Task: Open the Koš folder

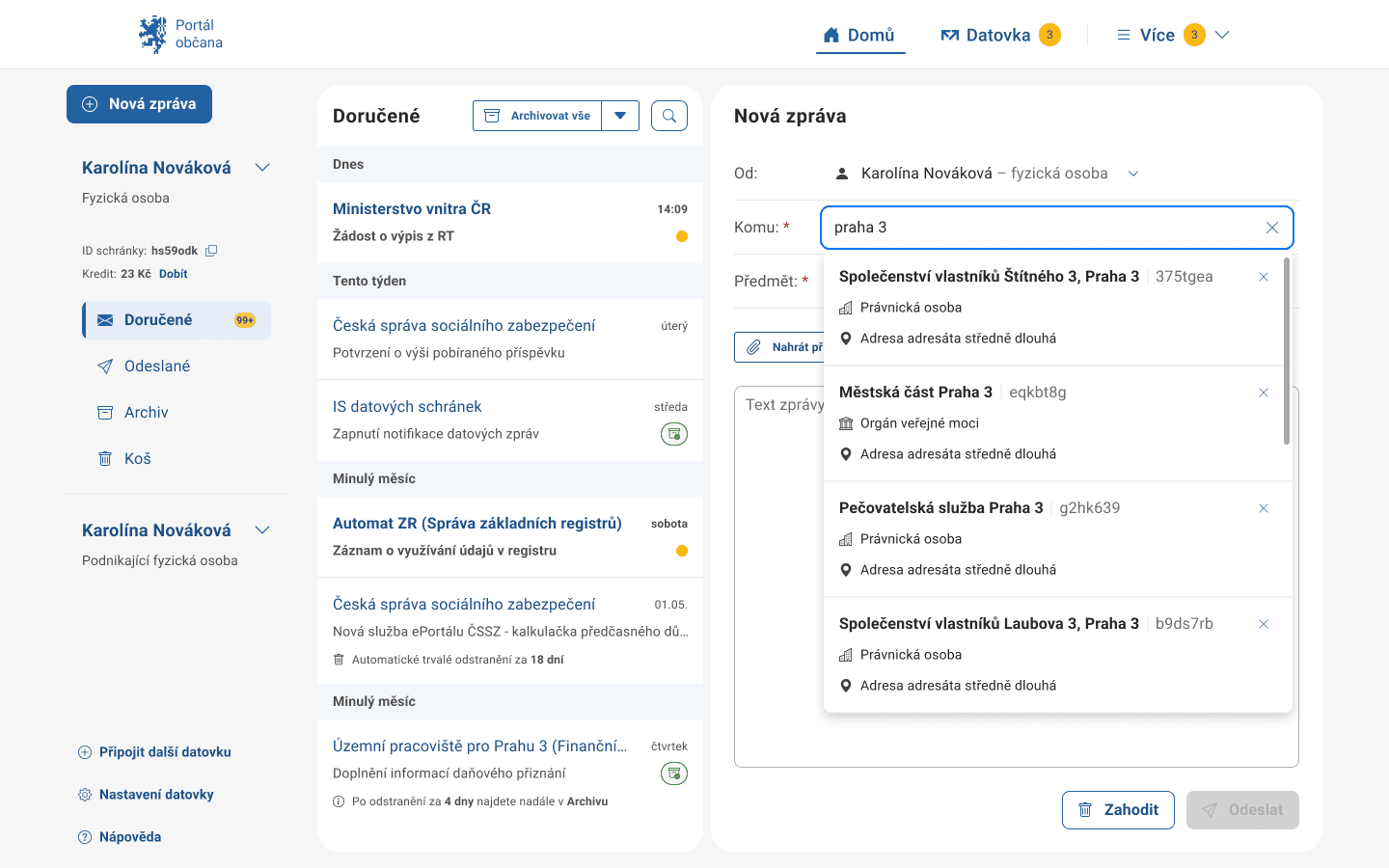Action: pos(138,459)
